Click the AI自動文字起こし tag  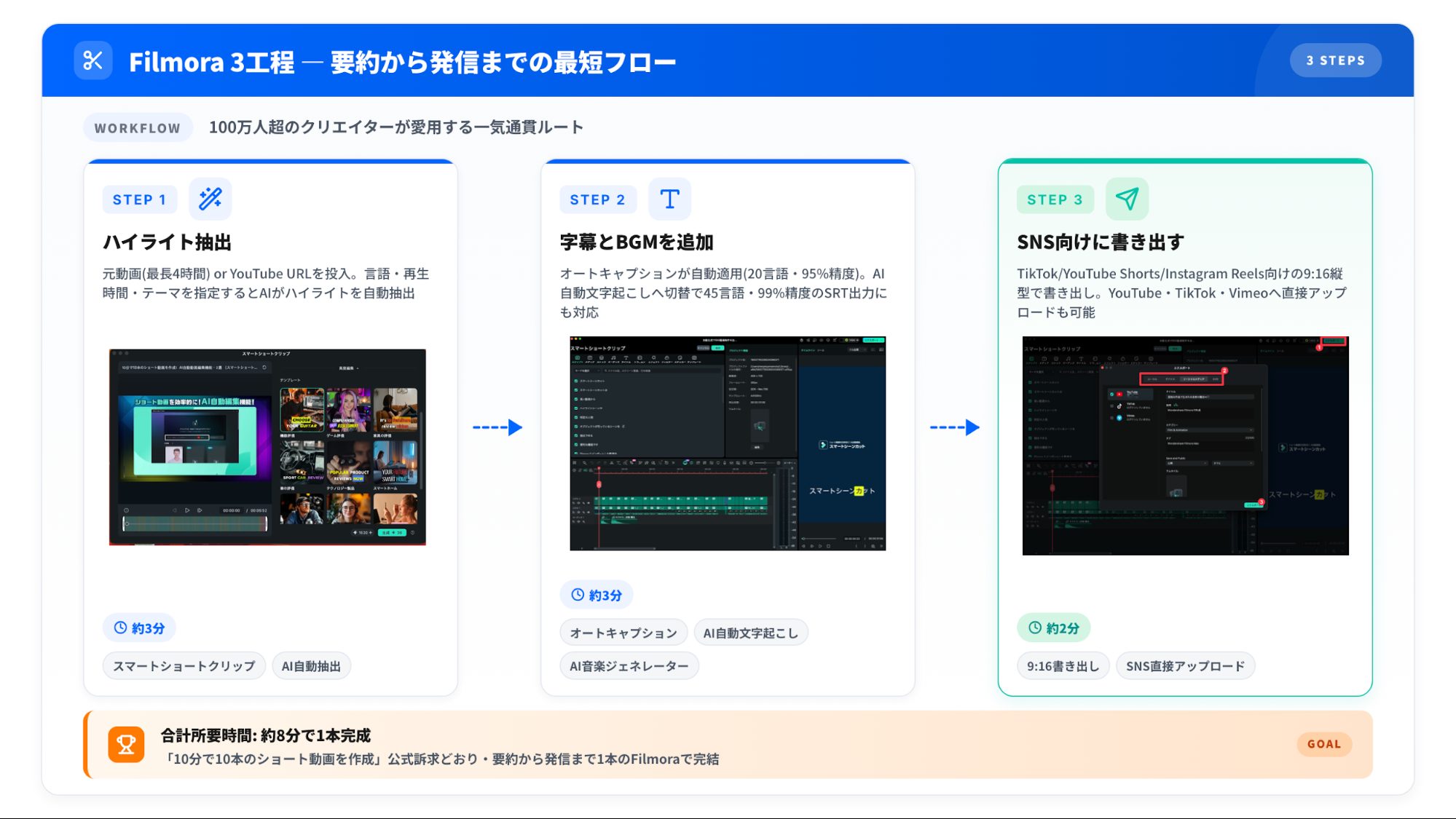tap(751, 633)
